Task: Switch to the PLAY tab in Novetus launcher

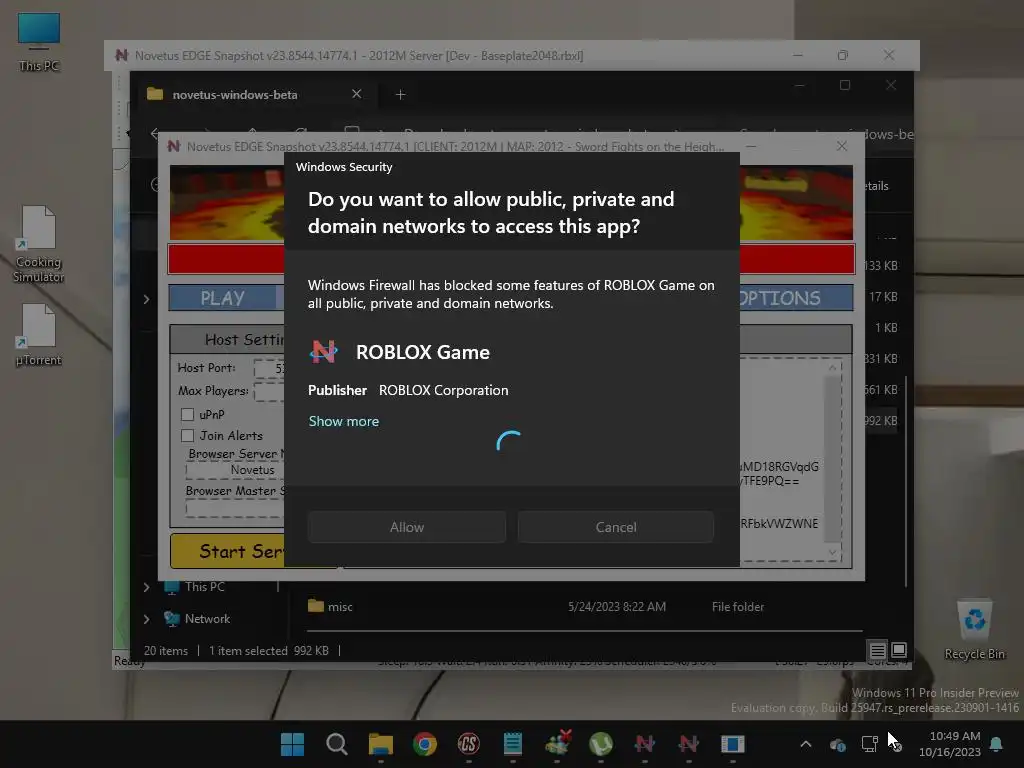Action: pos(222,298)
